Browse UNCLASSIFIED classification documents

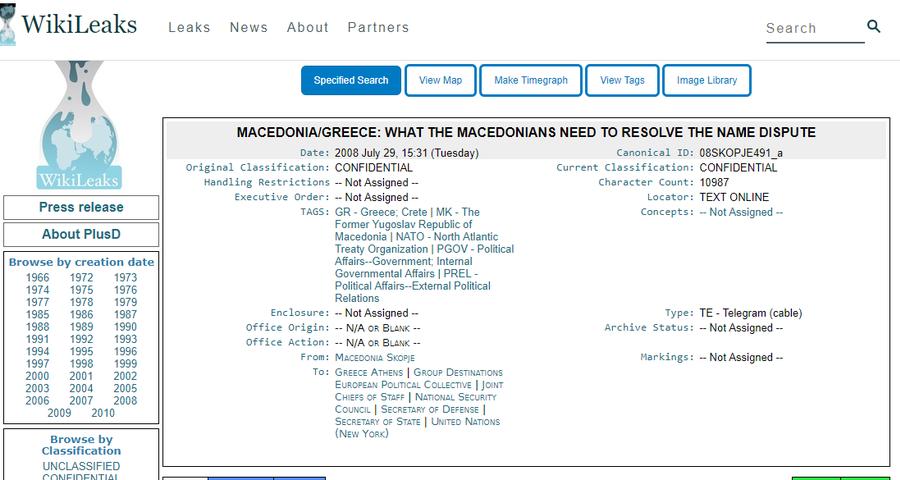pyautogui.click(x=81, y=466)
